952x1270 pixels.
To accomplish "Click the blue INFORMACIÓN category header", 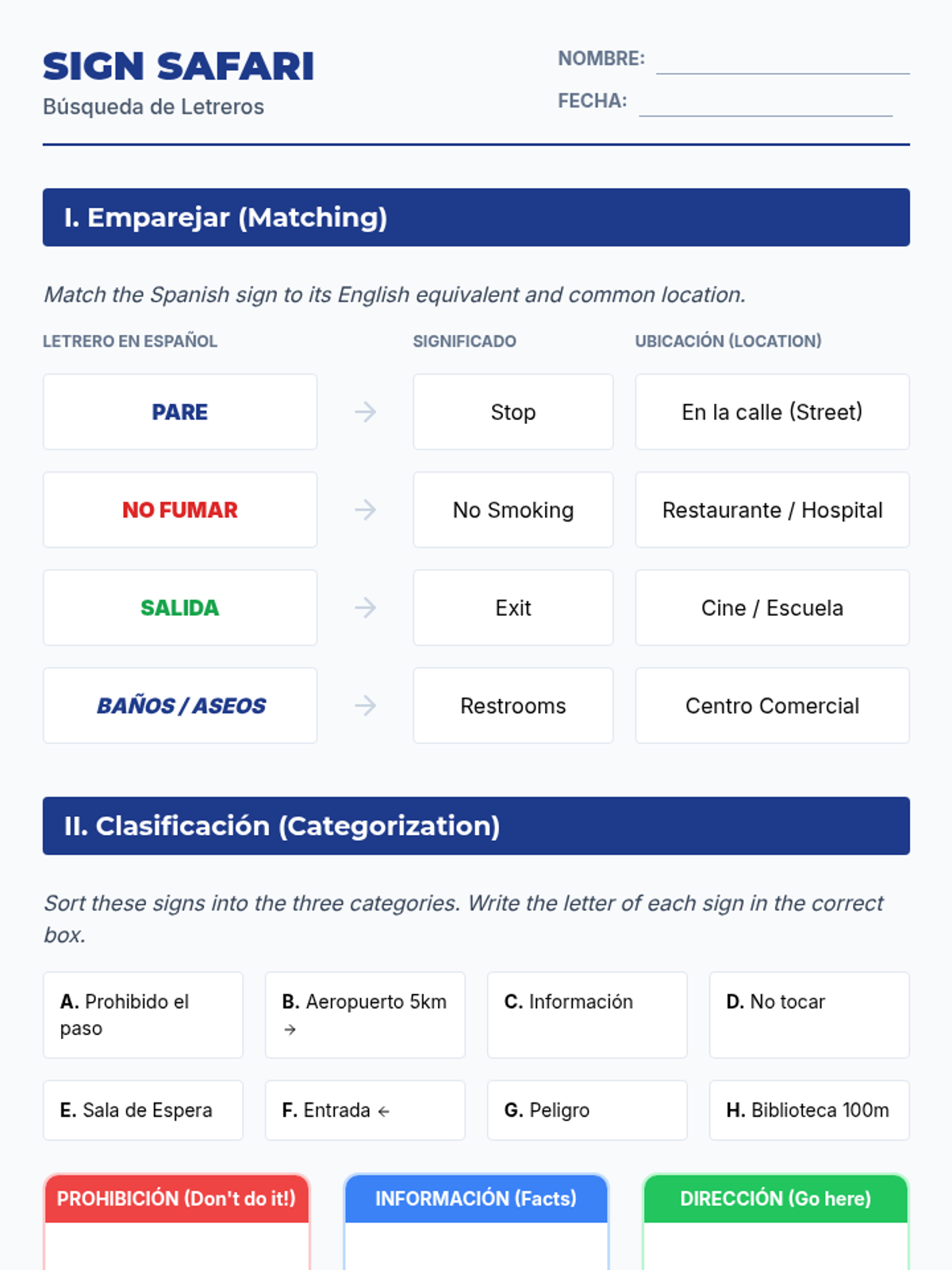I will [476, 1199].
